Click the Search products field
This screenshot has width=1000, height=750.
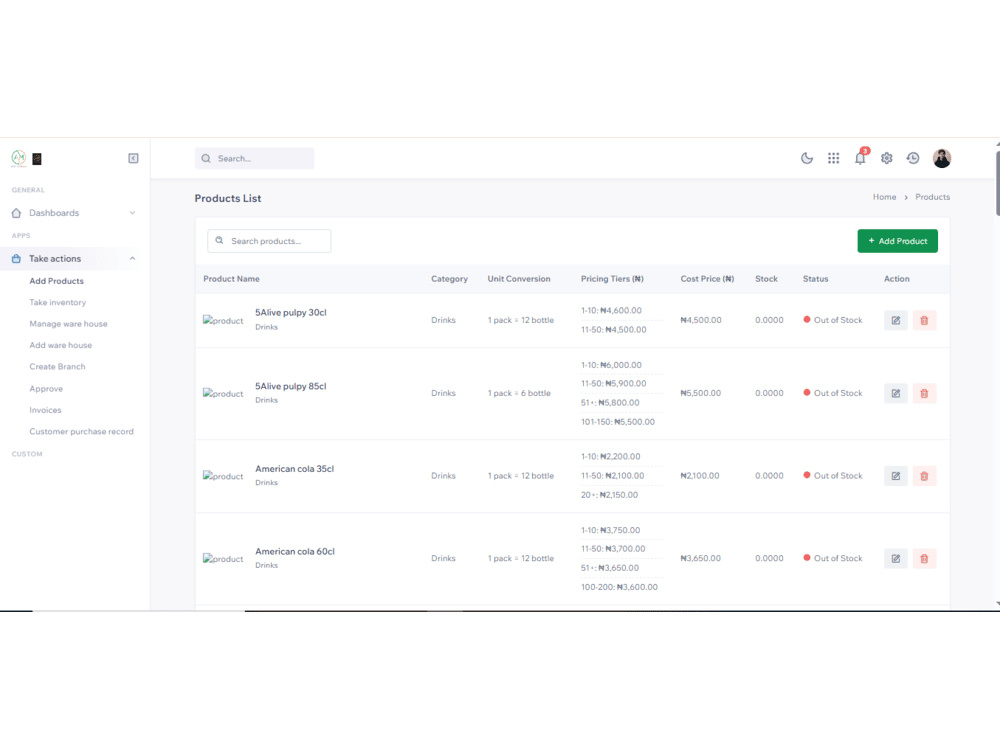[x=269, y=241]
